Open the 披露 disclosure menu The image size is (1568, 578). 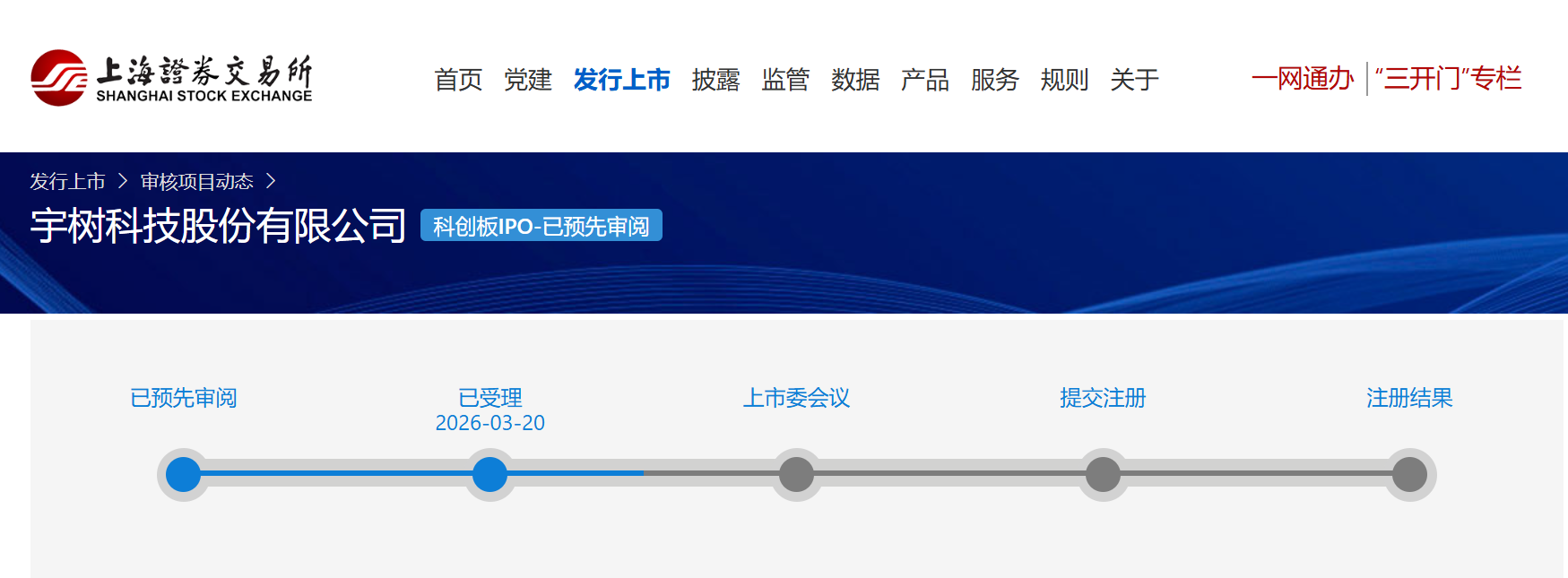(x=715, y=80)
